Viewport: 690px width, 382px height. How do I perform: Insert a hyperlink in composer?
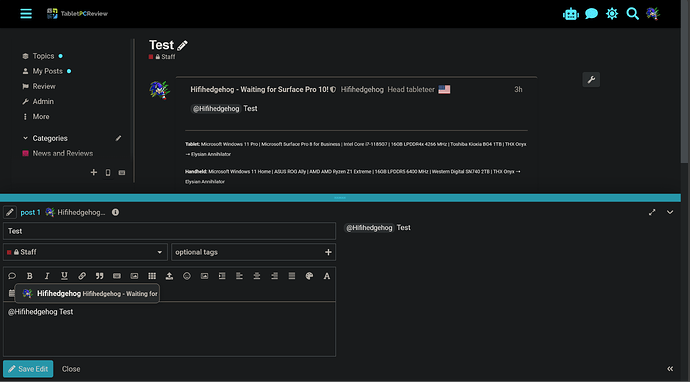(82, 276)
